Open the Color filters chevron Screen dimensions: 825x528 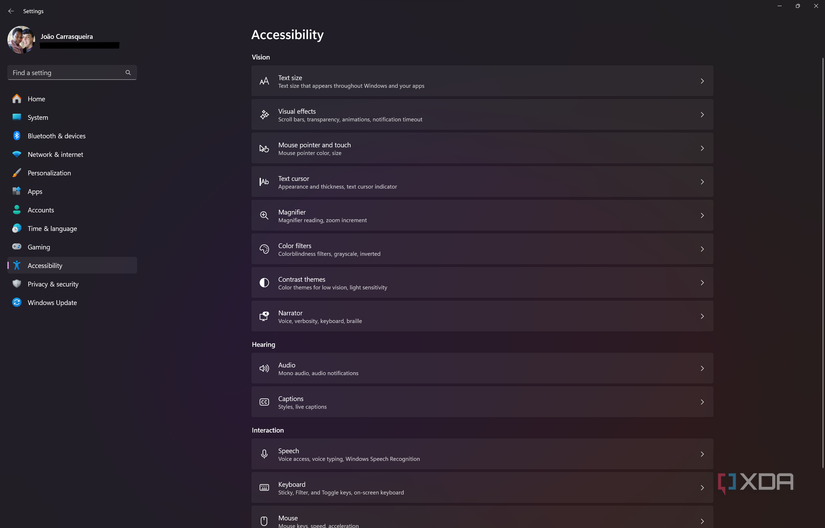702,249
